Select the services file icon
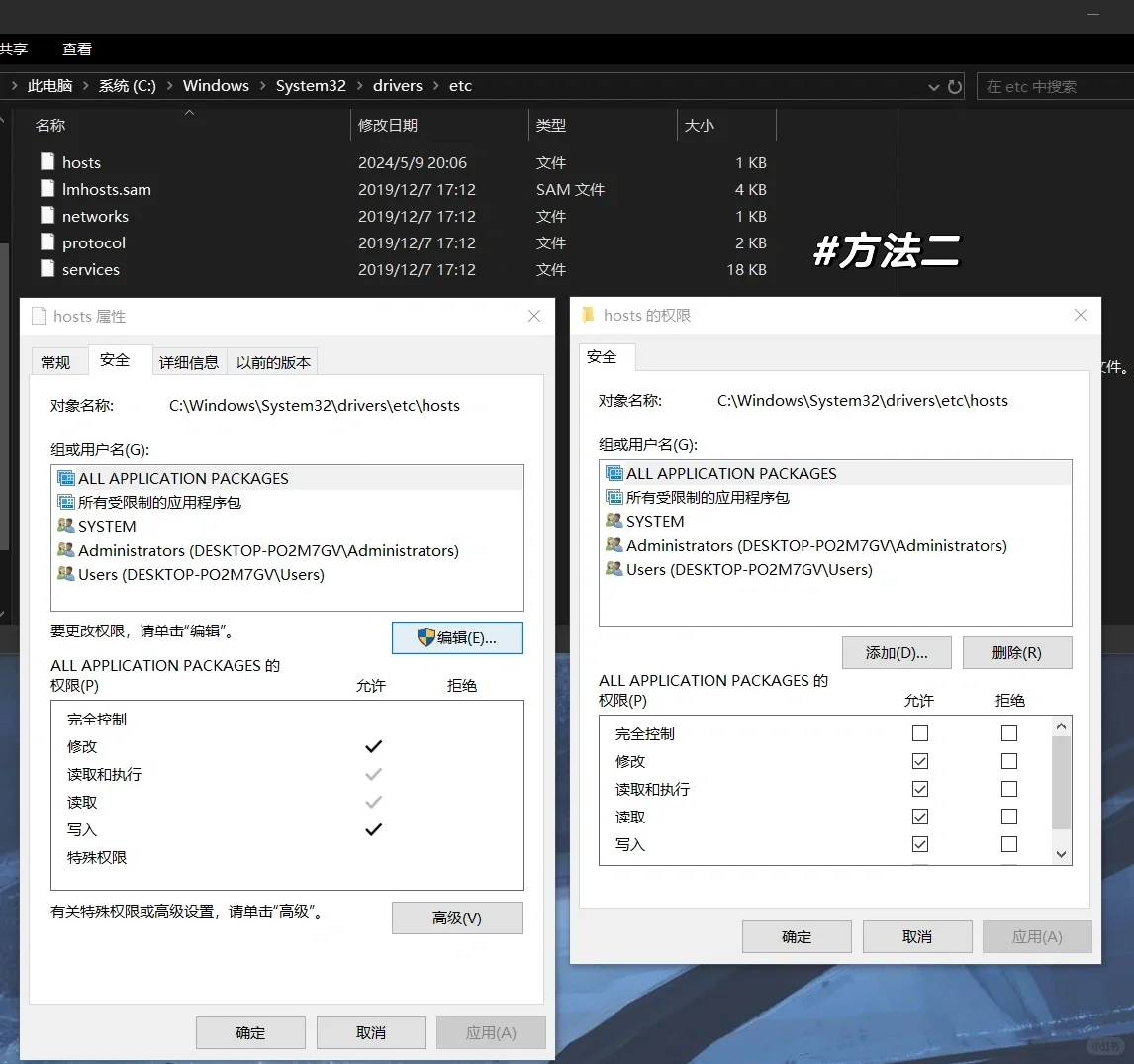 47,269
